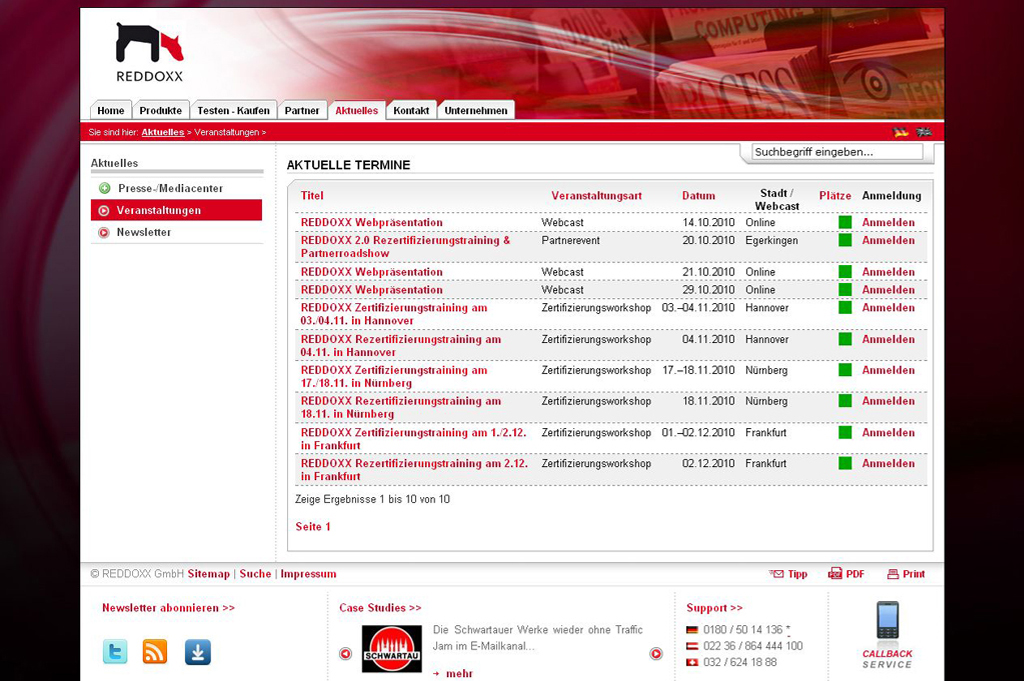This screenshot has width=1024, height=681.
Task: Open the Testen - Kaufen tab
Action: pyautogui.click(x=233, y=110)
